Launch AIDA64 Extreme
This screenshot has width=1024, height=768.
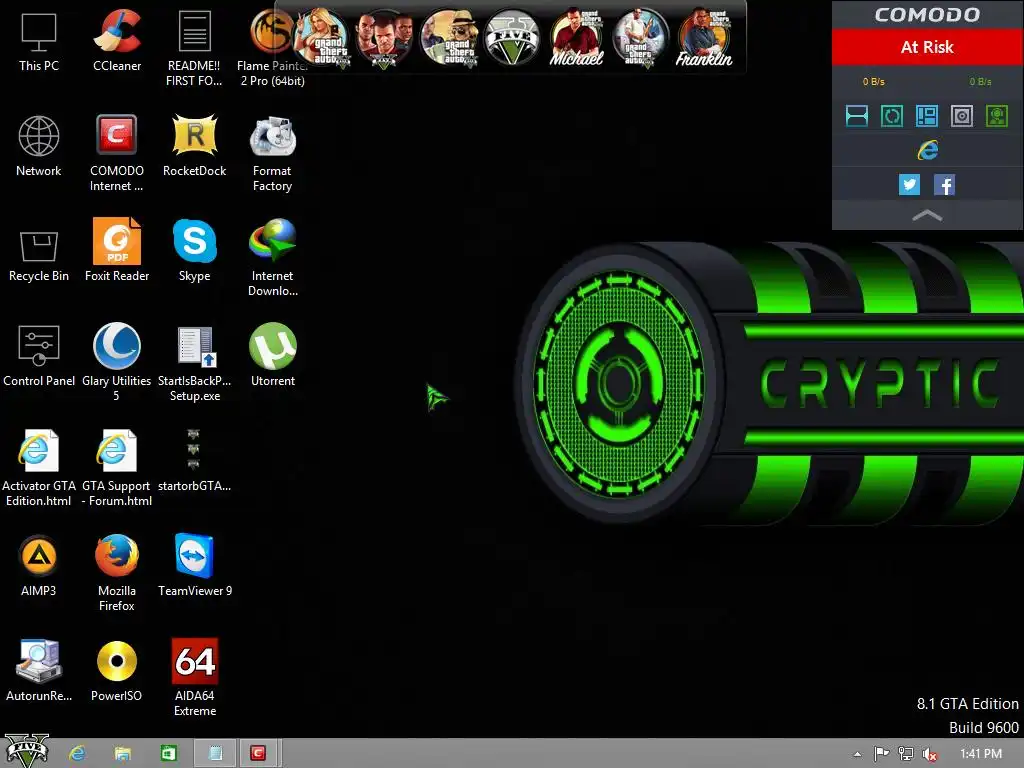(x=195, y=679)
